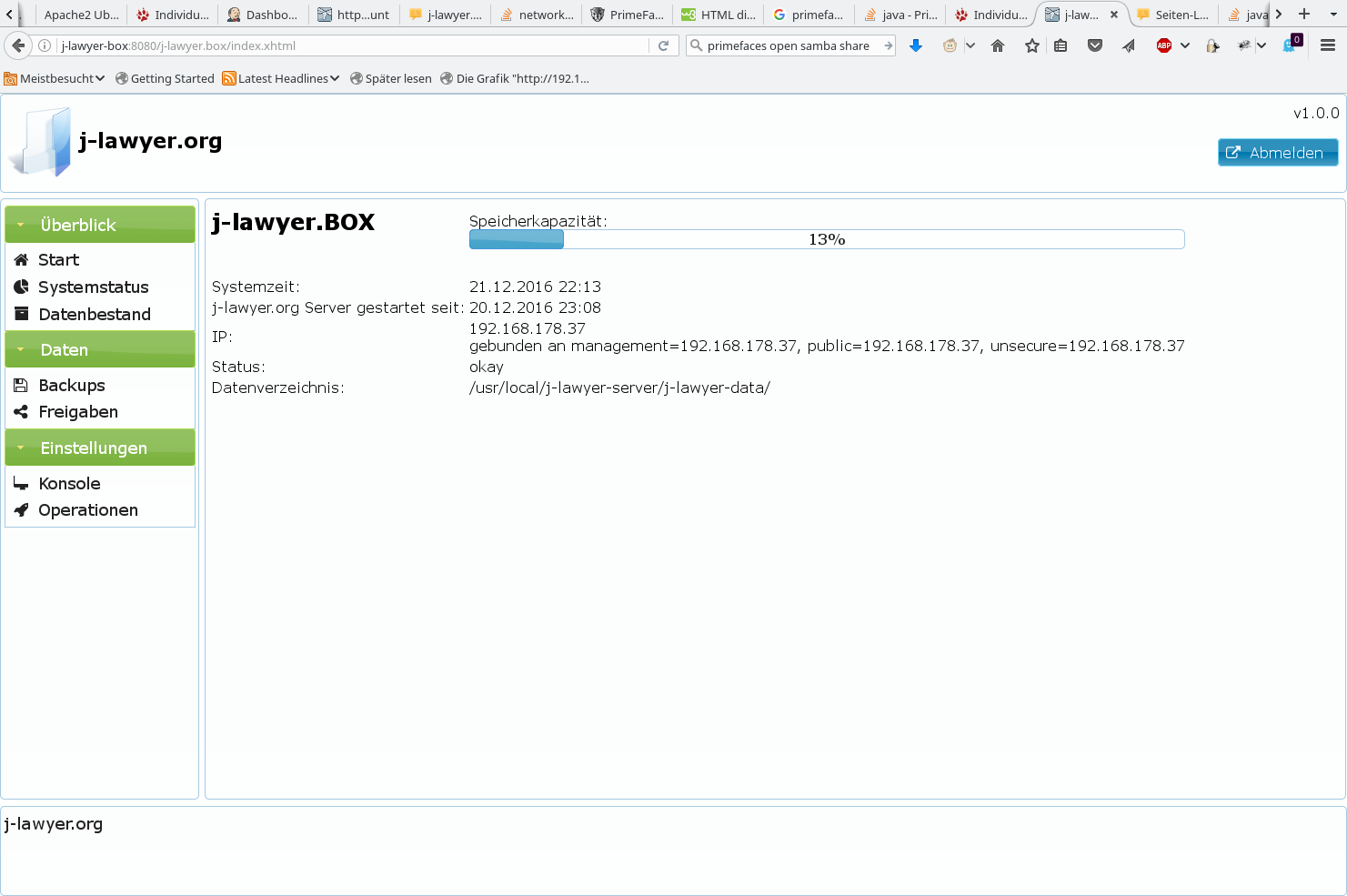The height and width of the screenshot is (896, 1347).
Task: Click the Systemzeit value 21.12.2016 22:13
Action: tap(535, 287)
